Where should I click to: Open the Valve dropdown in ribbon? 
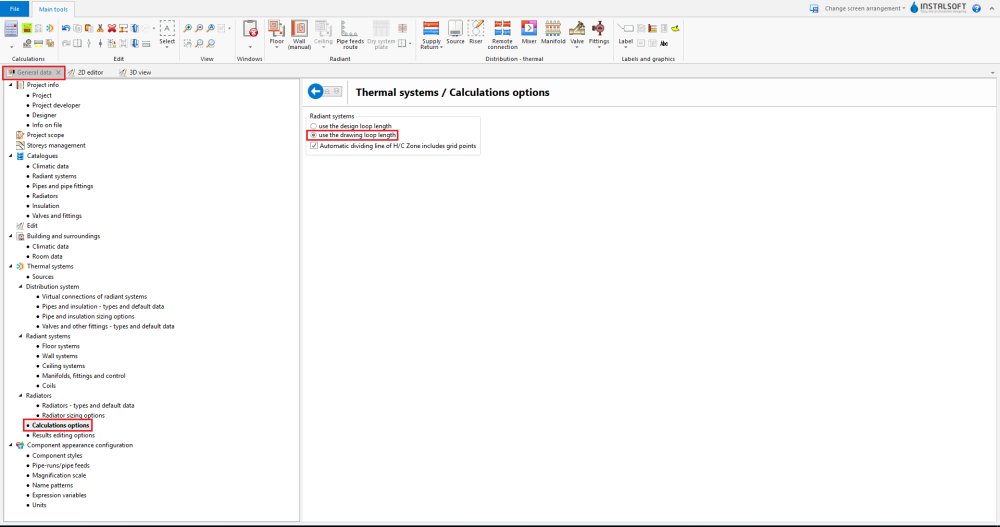pyautogui.click(x=577, y=32)
